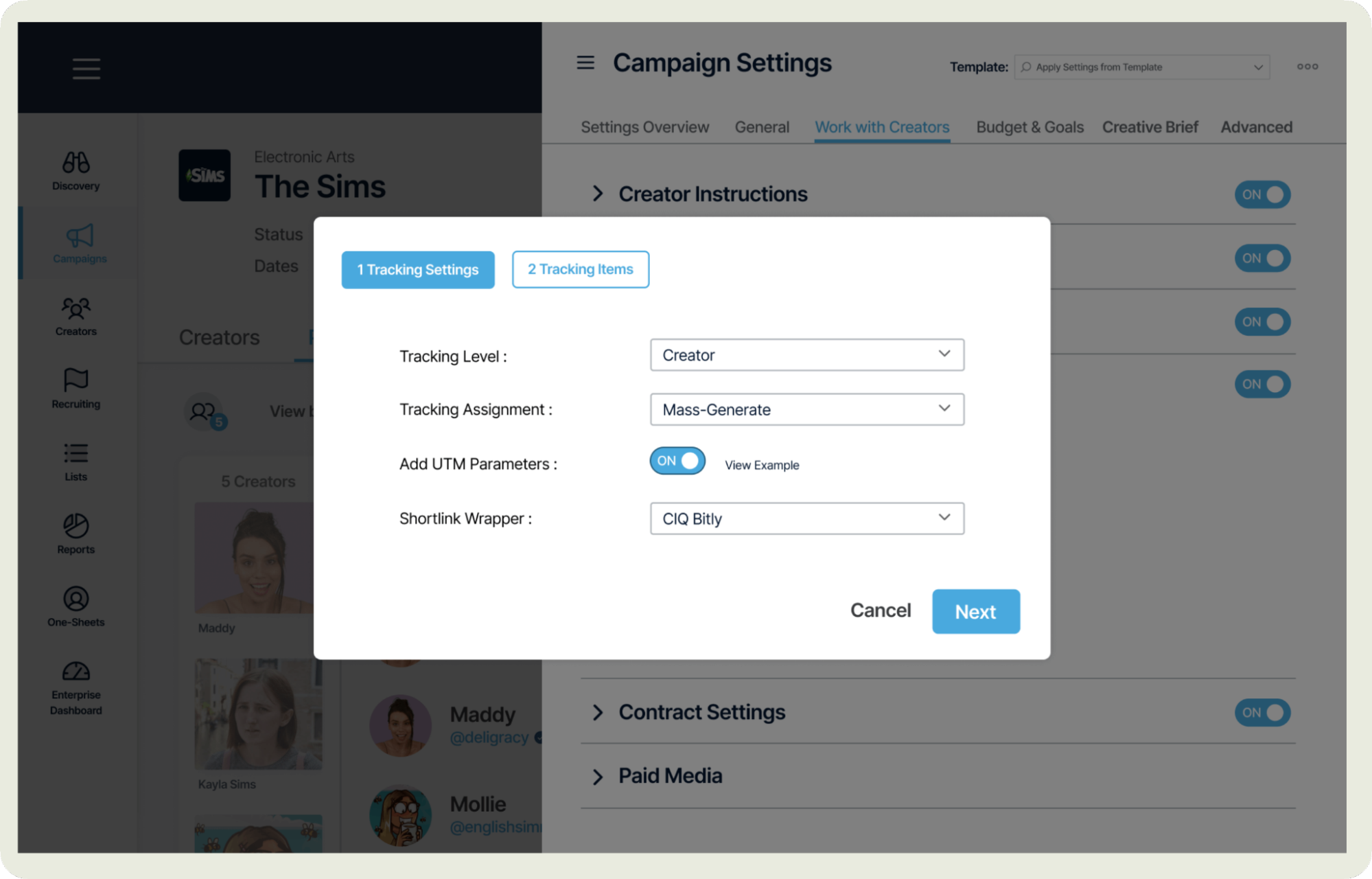This screenshot has height=879, width=1372.
Task: Open Reports pie chart icon
Action: (76, 526)
